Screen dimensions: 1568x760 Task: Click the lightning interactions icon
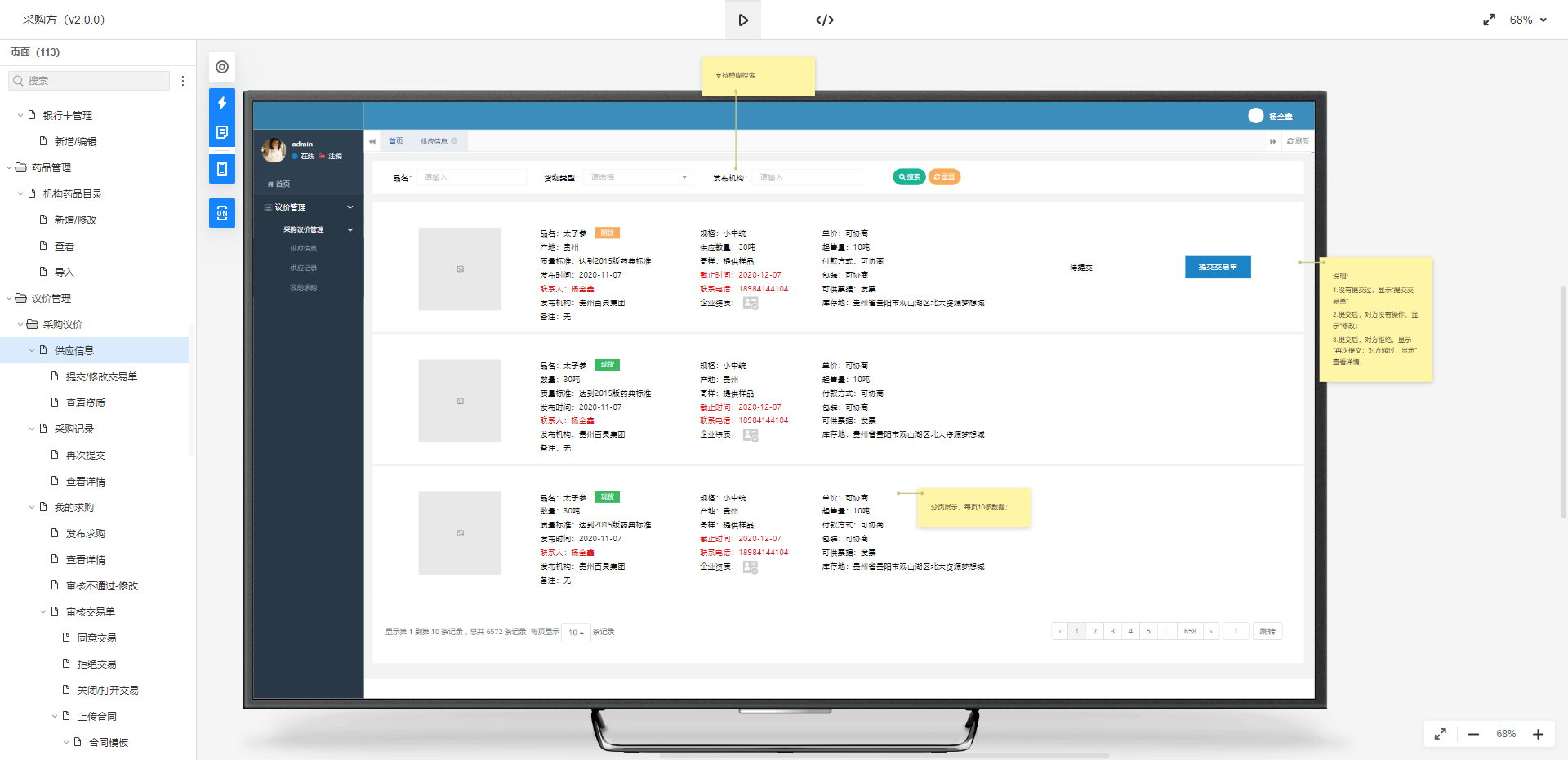pyautogui.click(x=222, y=103)
